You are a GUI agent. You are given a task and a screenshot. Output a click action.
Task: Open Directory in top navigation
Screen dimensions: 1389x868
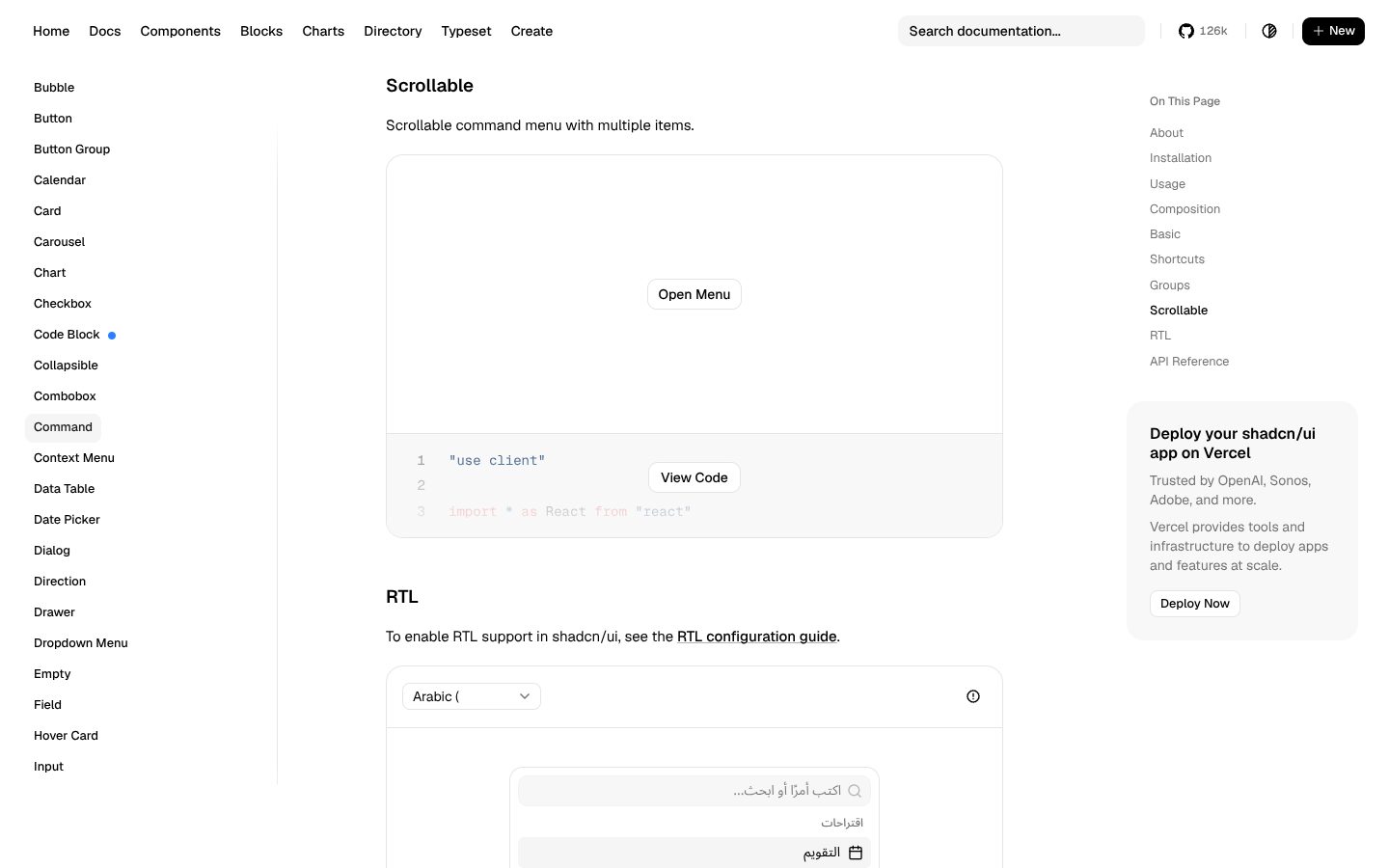click(x=393, y=31)
